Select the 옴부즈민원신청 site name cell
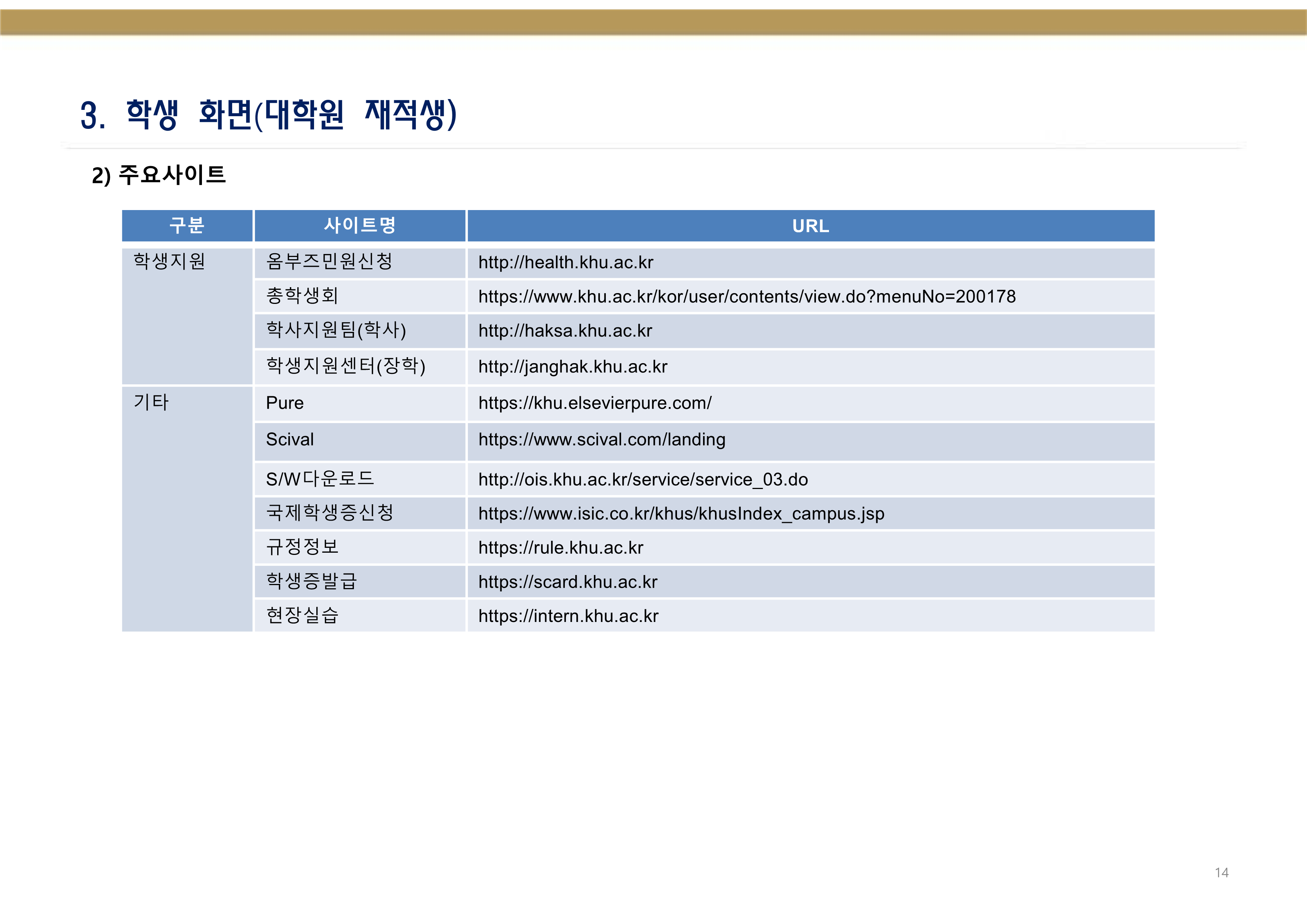The image size is (1307, 924). click(360, 263)
